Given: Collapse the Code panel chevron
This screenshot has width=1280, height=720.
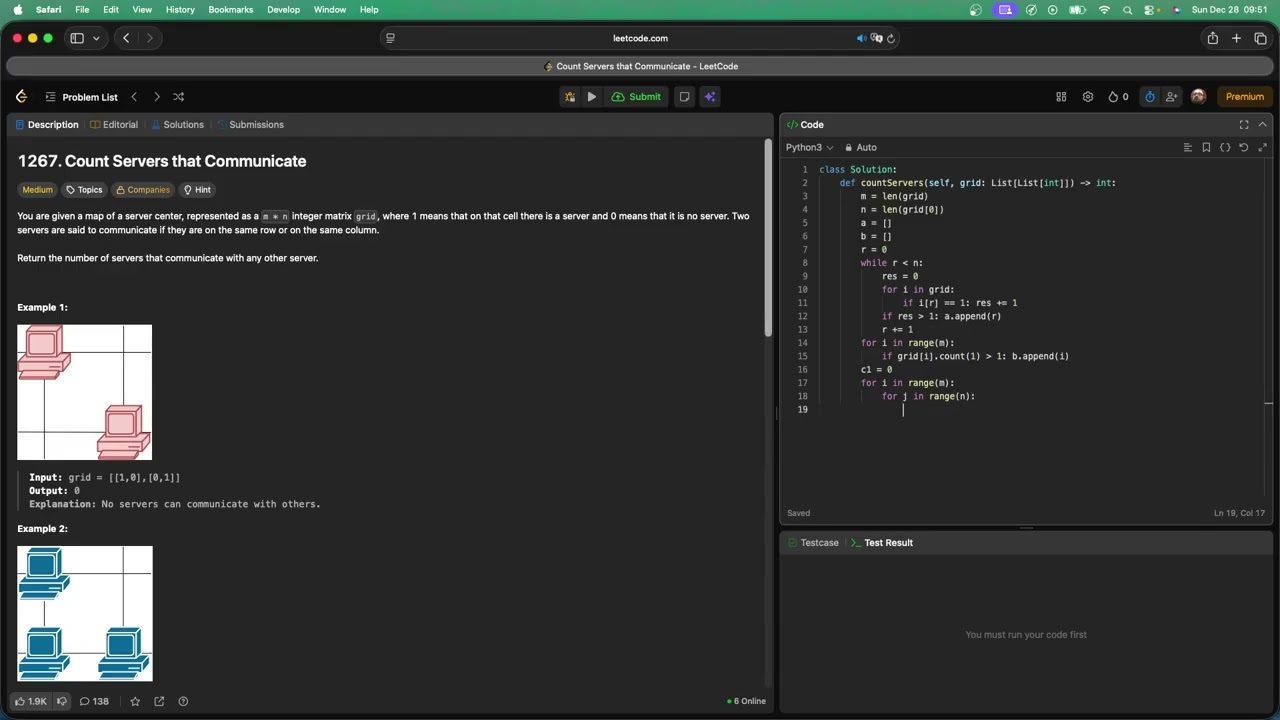Looking at the screenshot, I should pyautogui.click(x=1262, y=125).
